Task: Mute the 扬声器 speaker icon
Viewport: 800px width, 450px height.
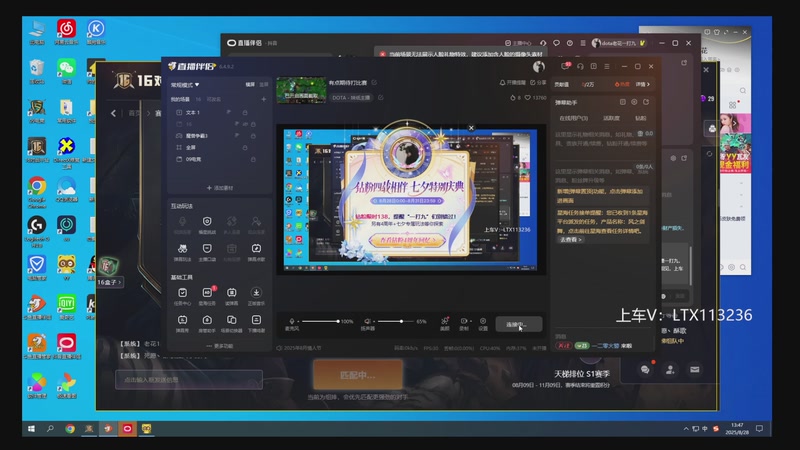Action: click(367, 321)
